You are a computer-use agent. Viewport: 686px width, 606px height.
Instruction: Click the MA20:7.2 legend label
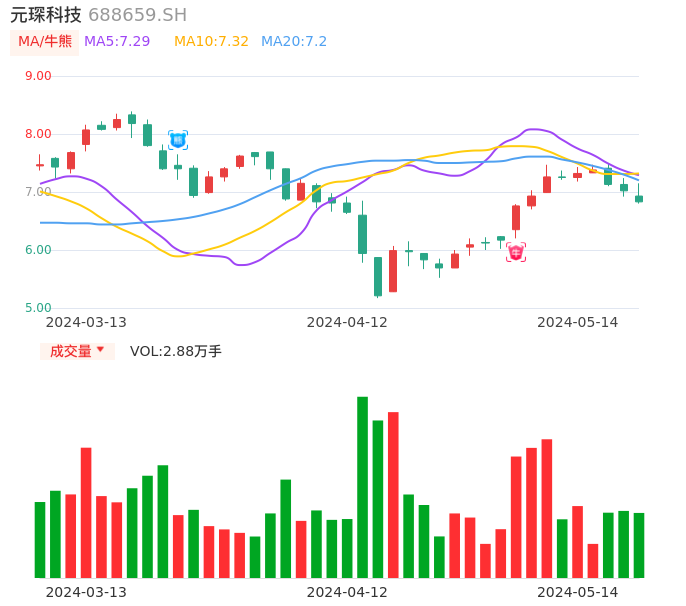[x=294, y=42]
